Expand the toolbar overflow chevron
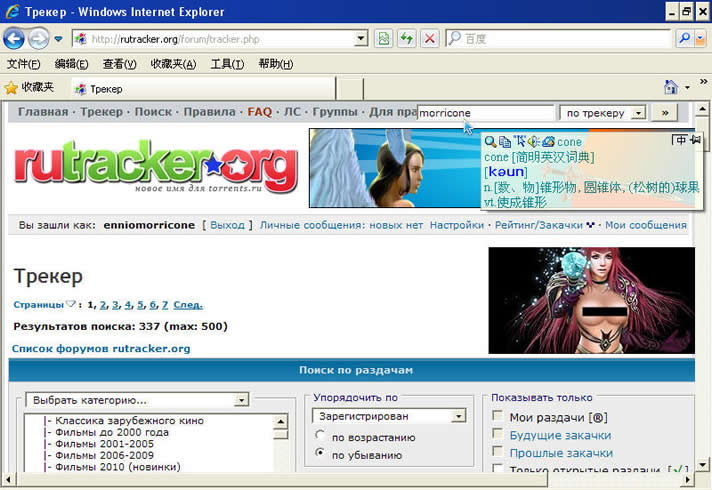This screenshot has height=490, width=712. click(x=703, y=81)
